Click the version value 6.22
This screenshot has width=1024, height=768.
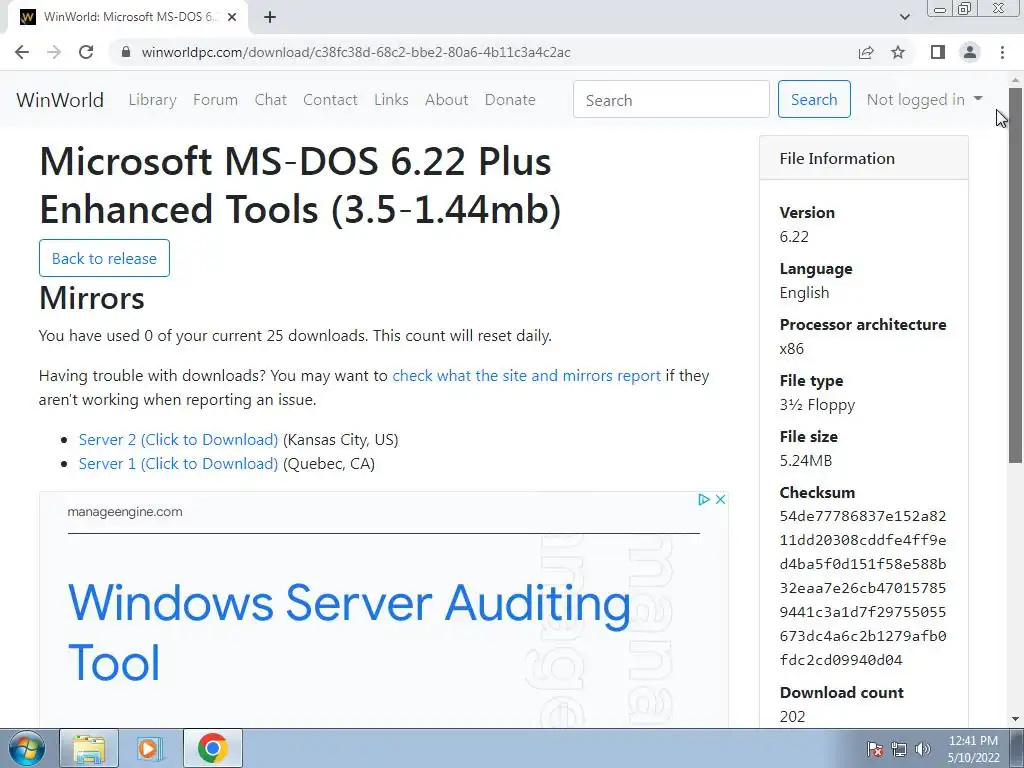coord(794,236)
